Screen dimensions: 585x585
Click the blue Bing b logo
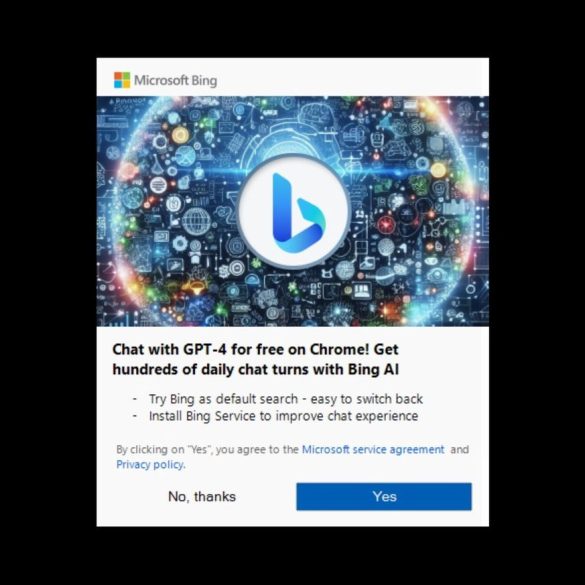(298, 213)
